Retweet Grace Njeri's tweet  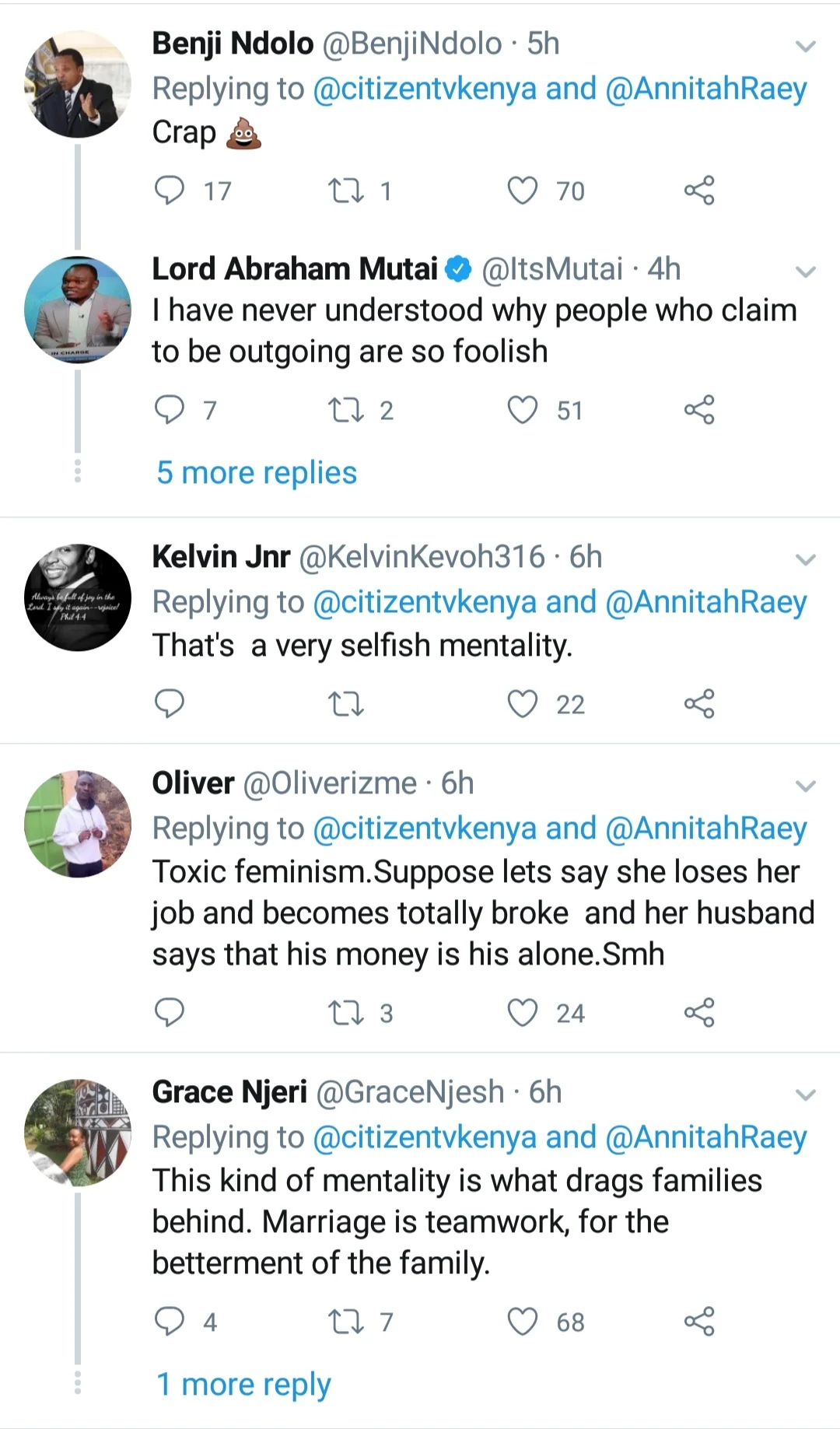point(346,1322)
